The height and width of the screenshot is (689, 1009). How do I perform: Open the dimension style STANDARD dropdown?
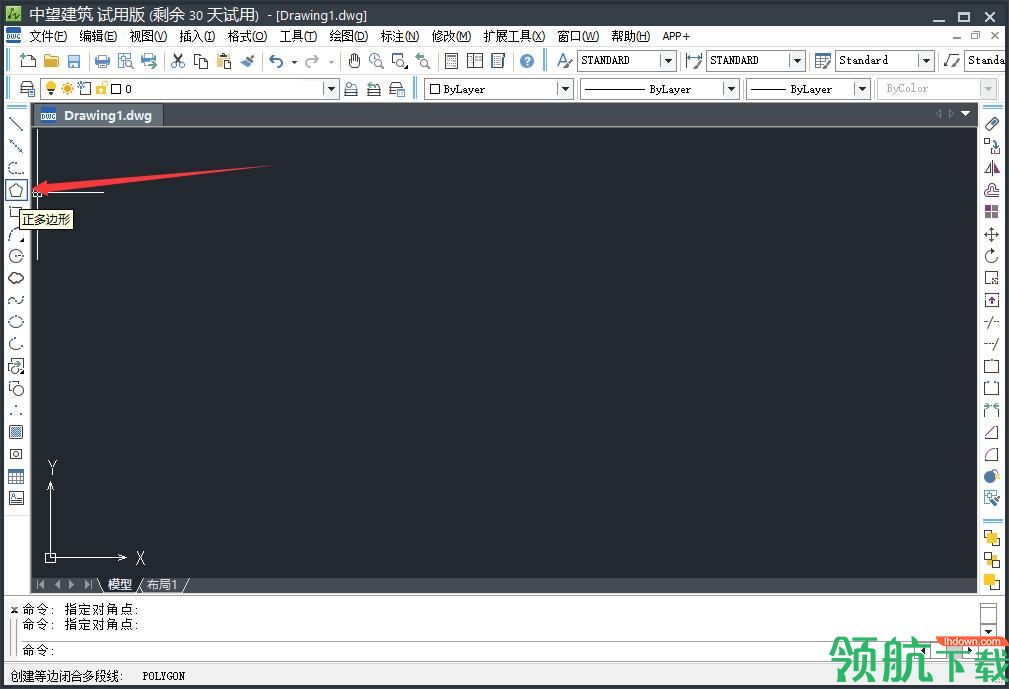point(797,60)
